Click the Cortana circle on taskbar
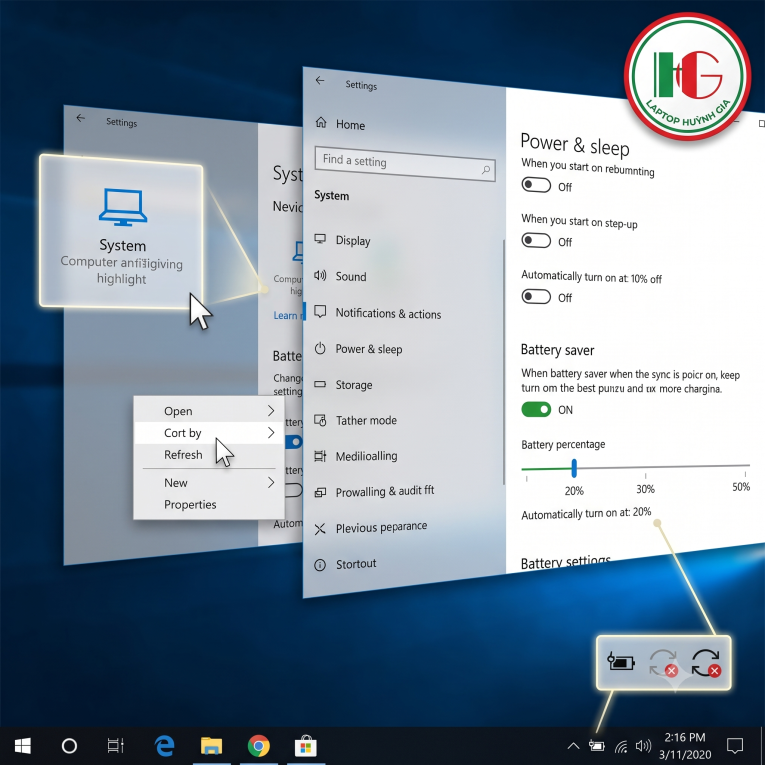This screenshot has width=765, height=765. point(69,745)
